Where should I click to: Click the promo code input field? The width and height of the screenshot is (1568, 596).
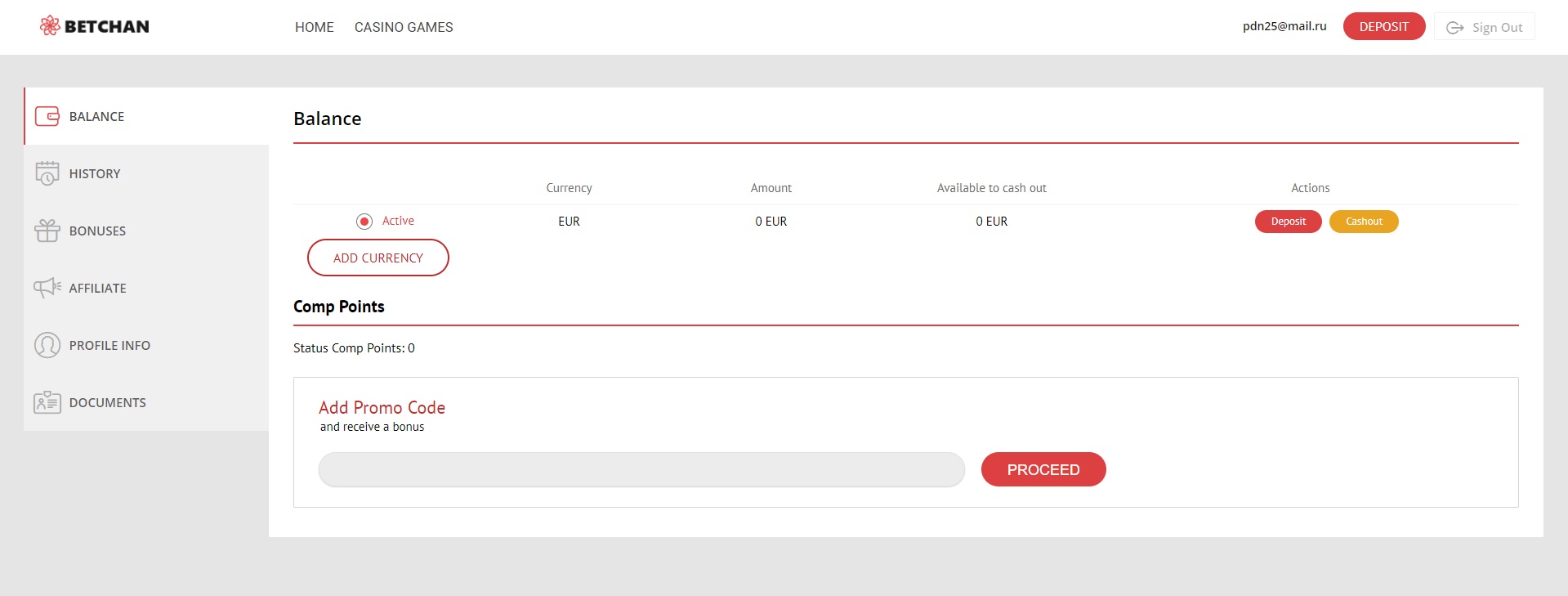641,469
